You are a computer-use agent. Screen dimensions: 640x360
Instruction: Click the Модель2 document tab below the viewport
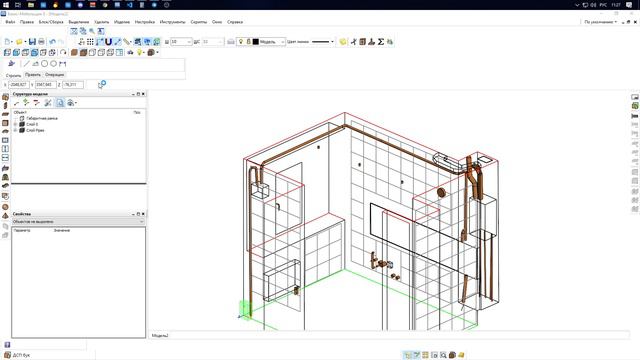(160, 336)
